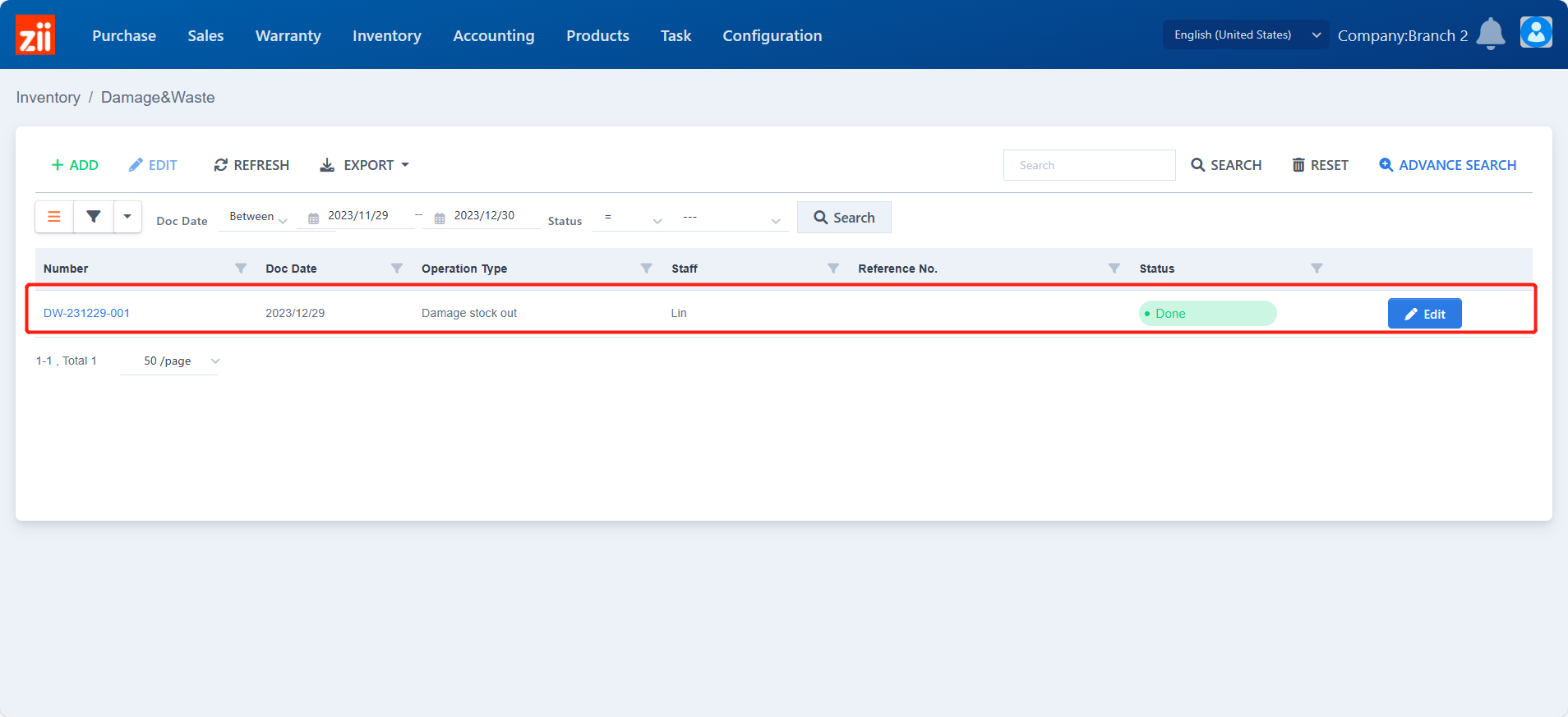The height and width of the screenshot is (717, 1568).
Task: Click the 1-1 , Total 1 count text
Action: coord(67,361)
